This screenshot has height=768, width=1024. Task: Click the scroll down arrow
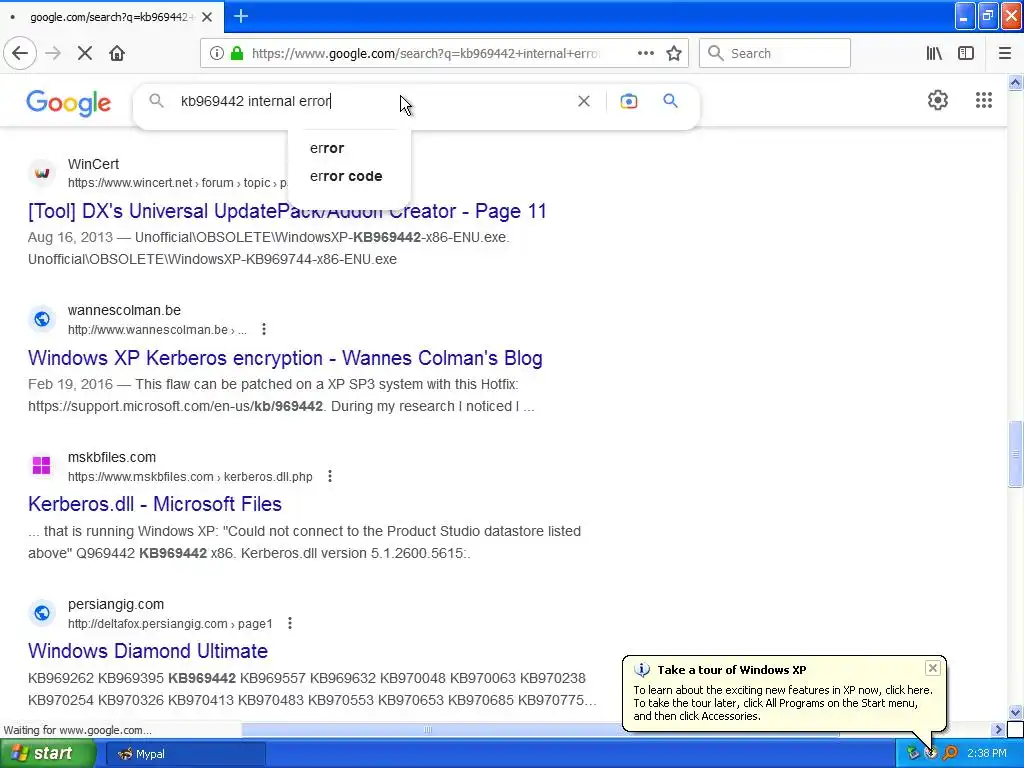coord(1015,712)
